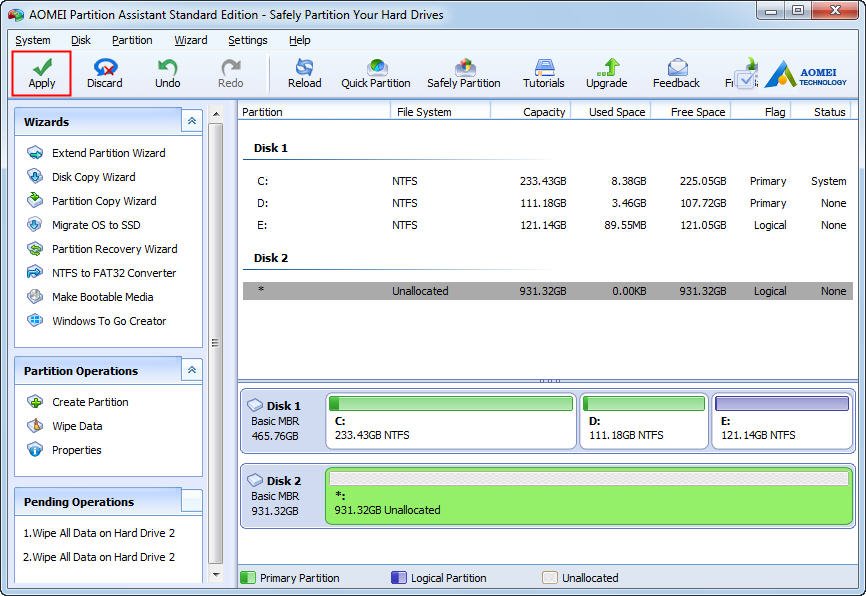
Task: Select the Disk 1 icon in disk map
Action: click(255, 405)
